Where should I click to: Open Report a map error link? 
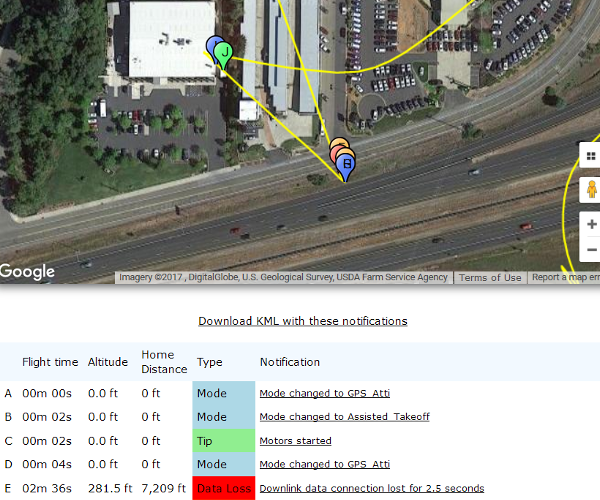click(x=566, y=277)
